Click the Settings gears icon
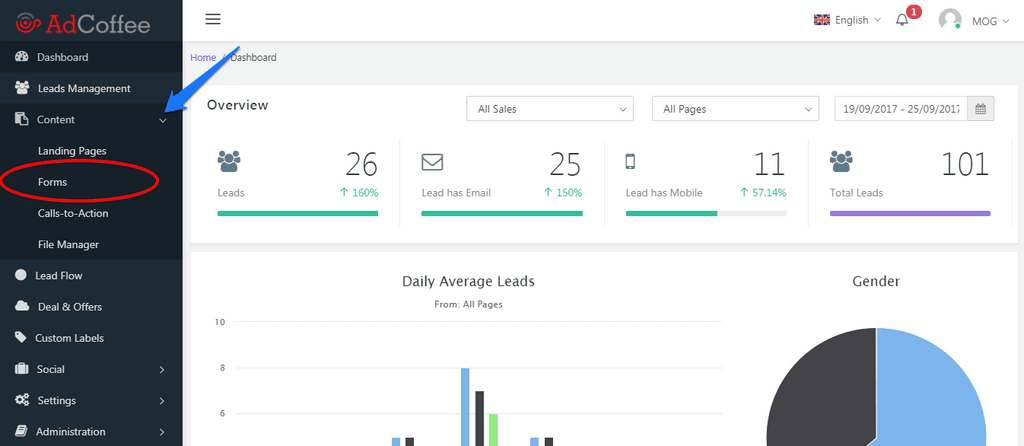1024x446 pixels. point(22,400)
